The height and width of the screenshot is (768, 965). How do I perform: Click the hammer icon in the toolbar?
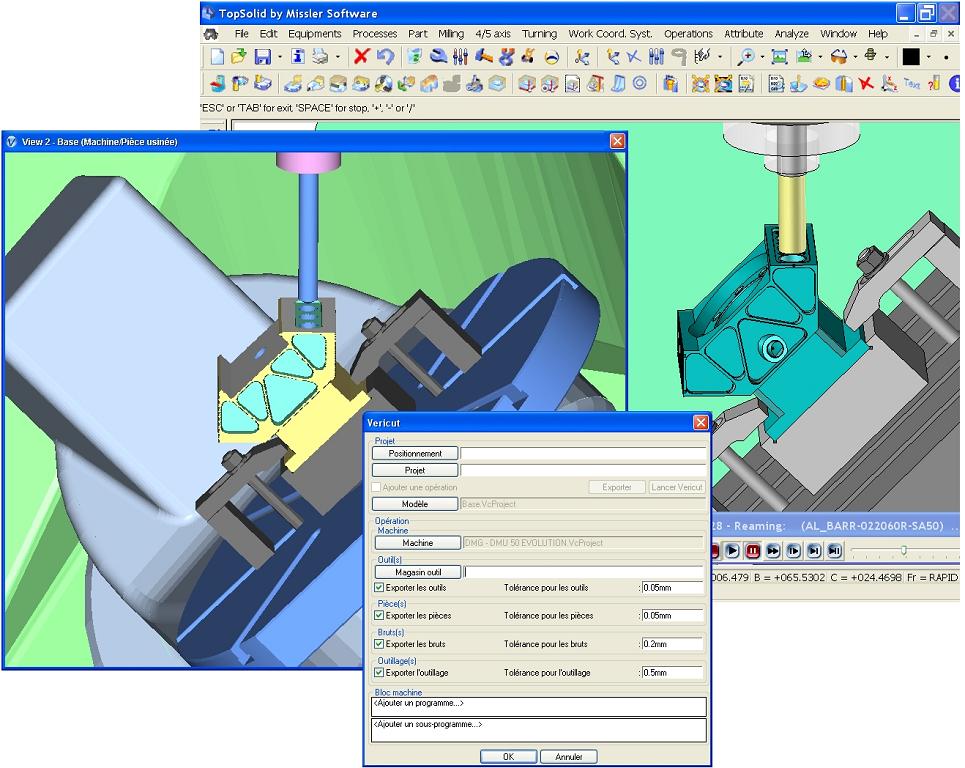pos(483,57)
